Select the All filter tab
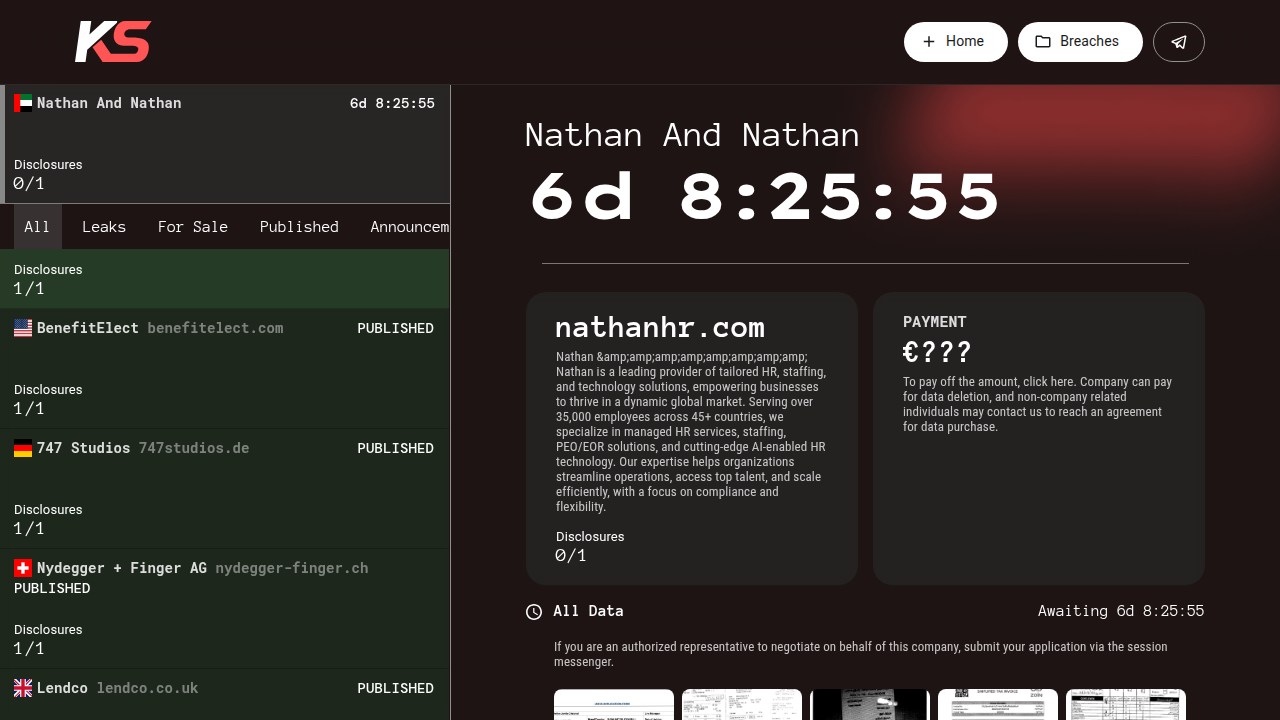1280x720 pixels. [x=37, y=227]
